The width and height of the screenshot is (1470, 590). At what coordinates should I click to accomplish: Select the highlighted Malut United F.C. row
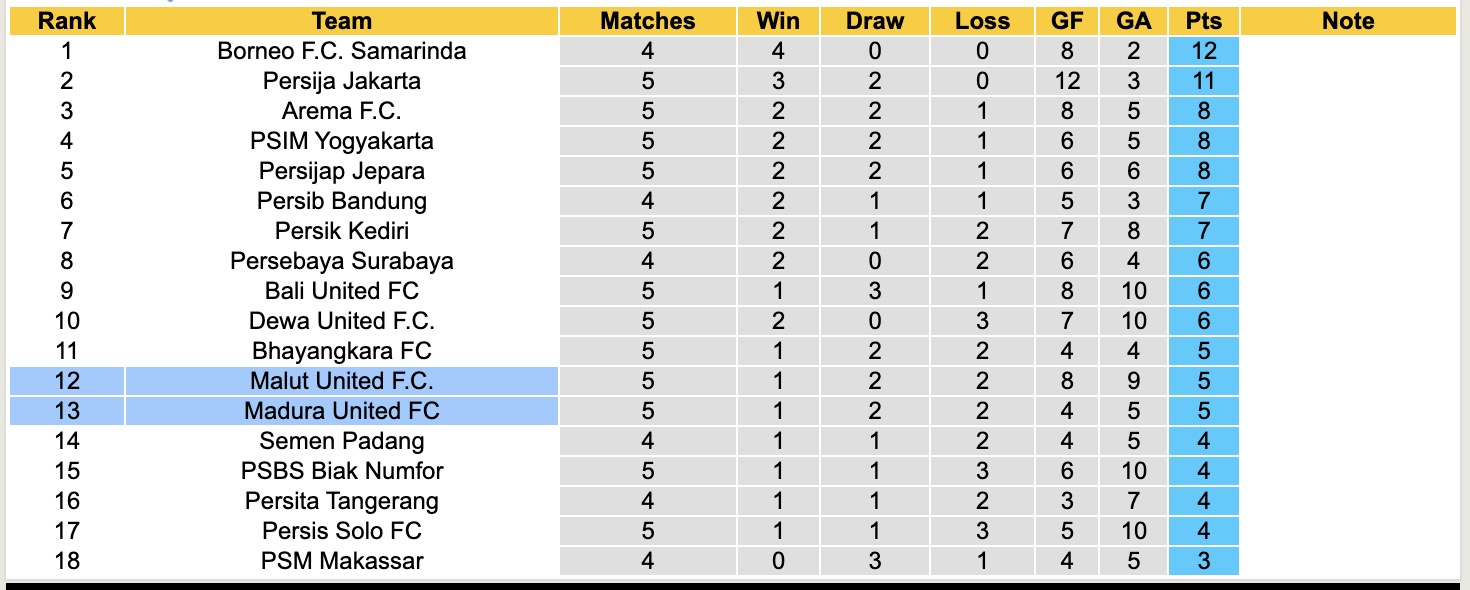[x=341, y=381]
